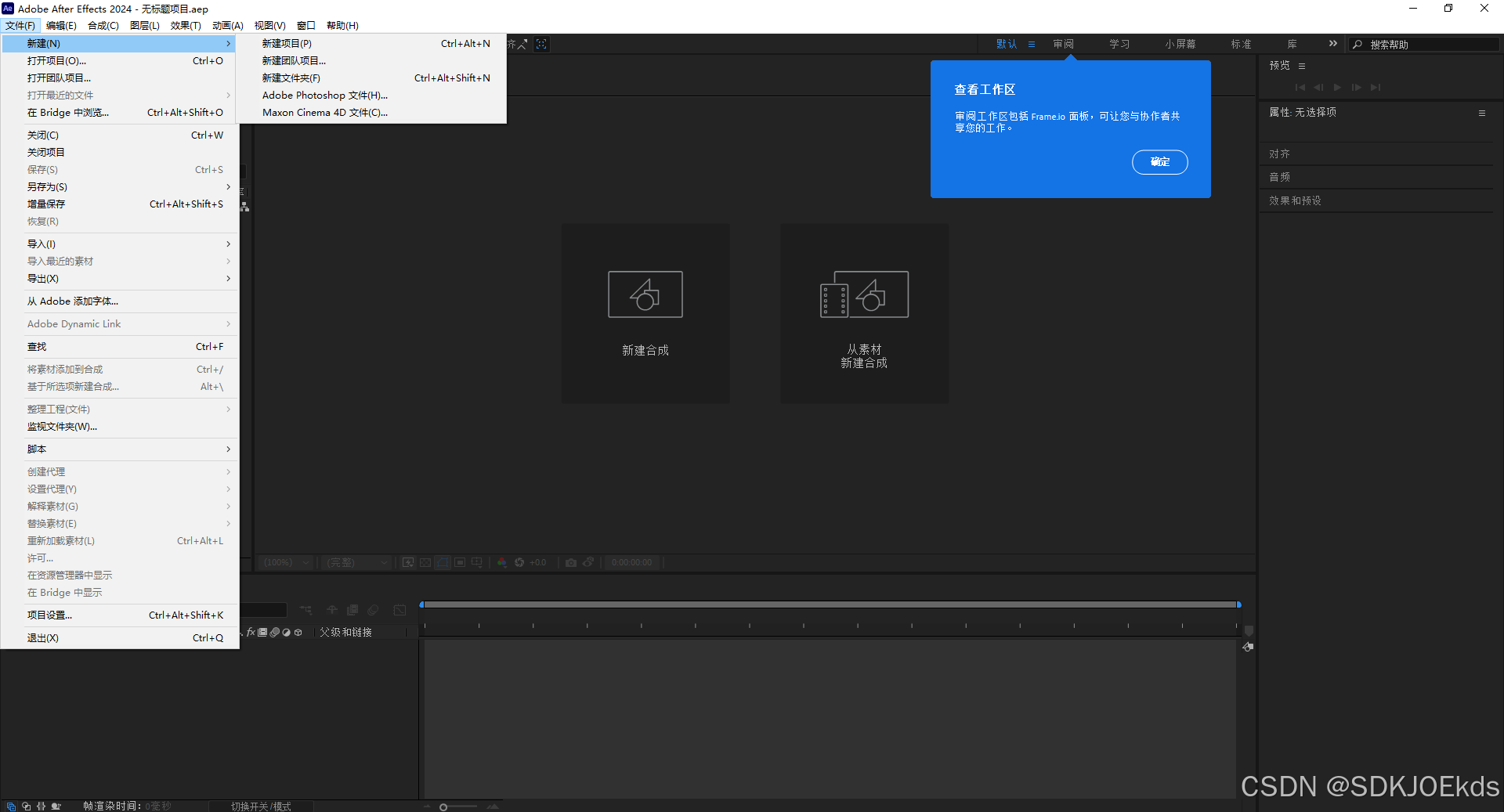Click the work area end blue handle
Screen dimensions: 1504x812
tap(1238, 604)
